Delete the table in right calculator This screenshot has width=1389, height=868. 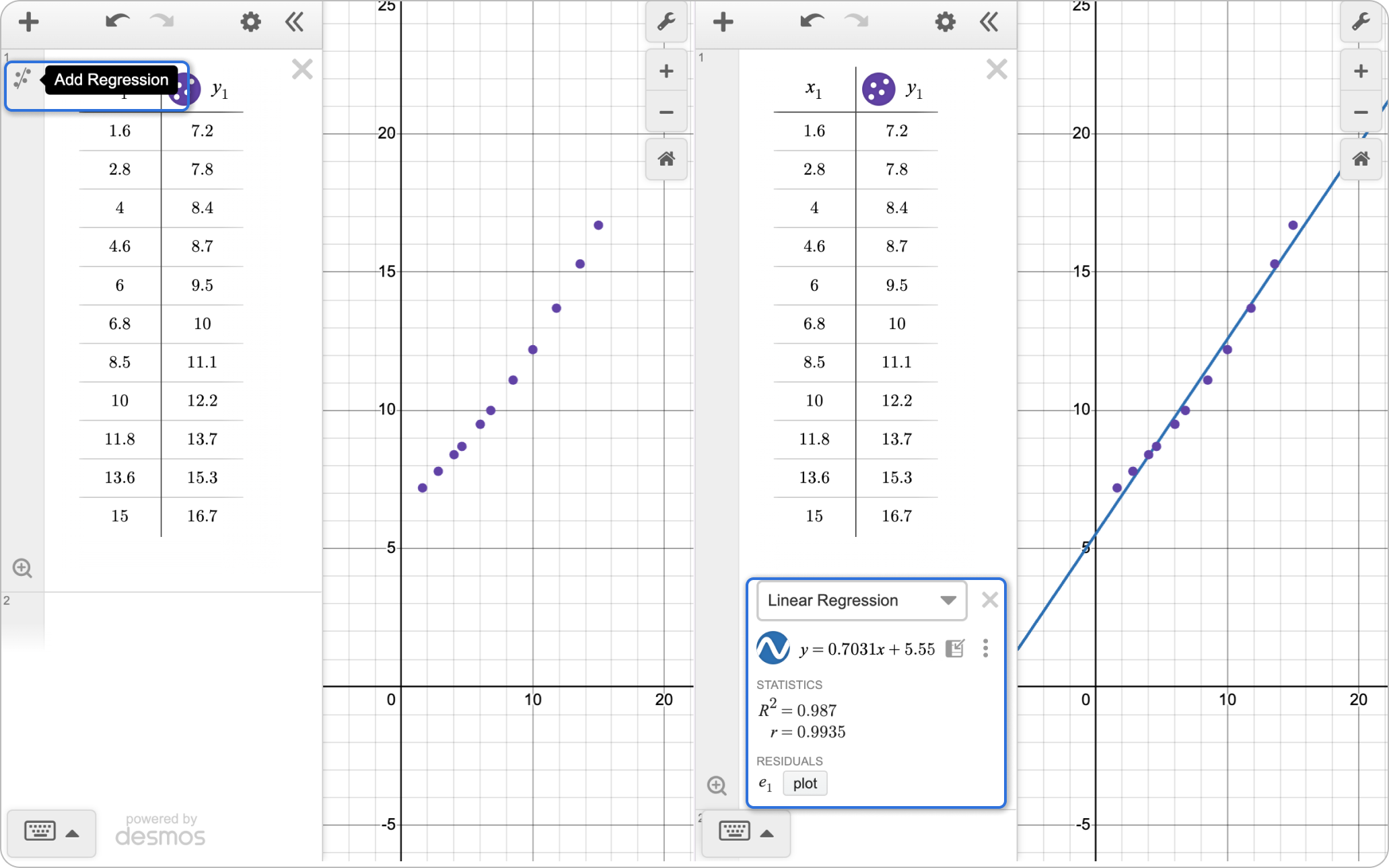[997, 69]
